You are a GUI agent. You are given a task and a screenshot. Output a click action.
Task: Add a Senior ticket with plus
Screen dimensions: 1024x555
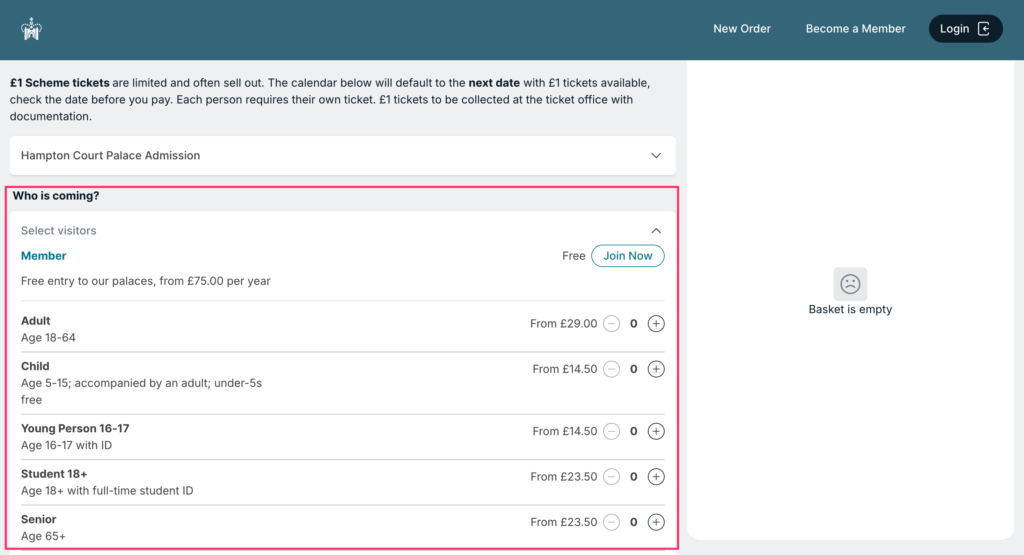click(656, 522)
